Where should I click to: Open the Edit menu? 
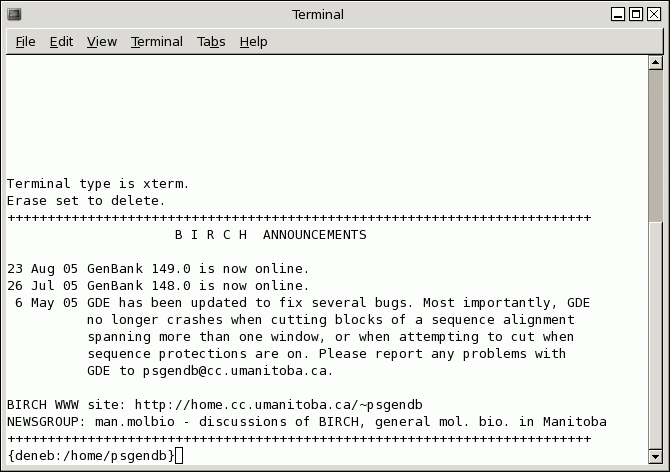click(x=61, y=42)
